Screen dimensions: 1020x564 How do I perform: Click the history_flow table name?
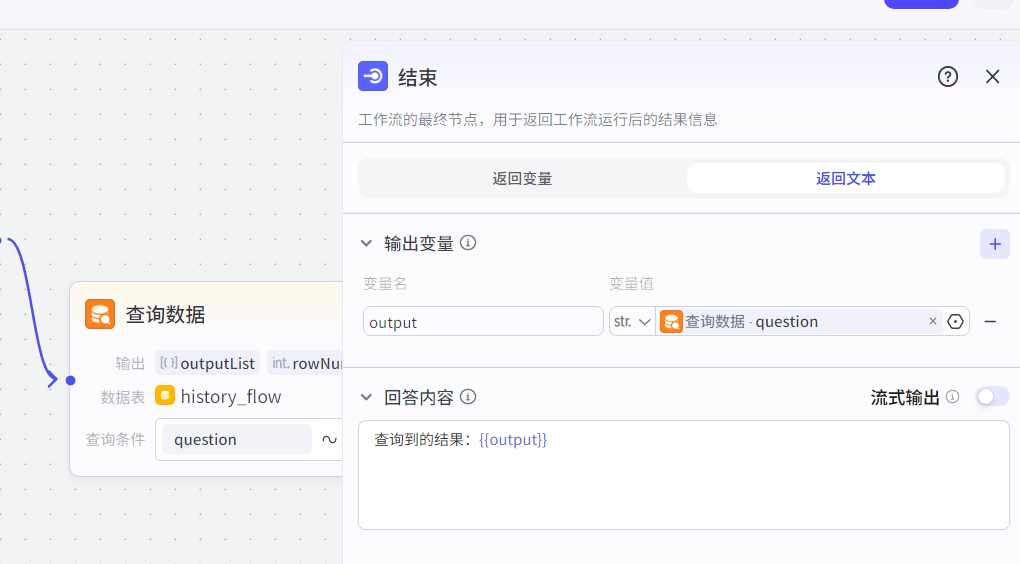coord(231,397)
